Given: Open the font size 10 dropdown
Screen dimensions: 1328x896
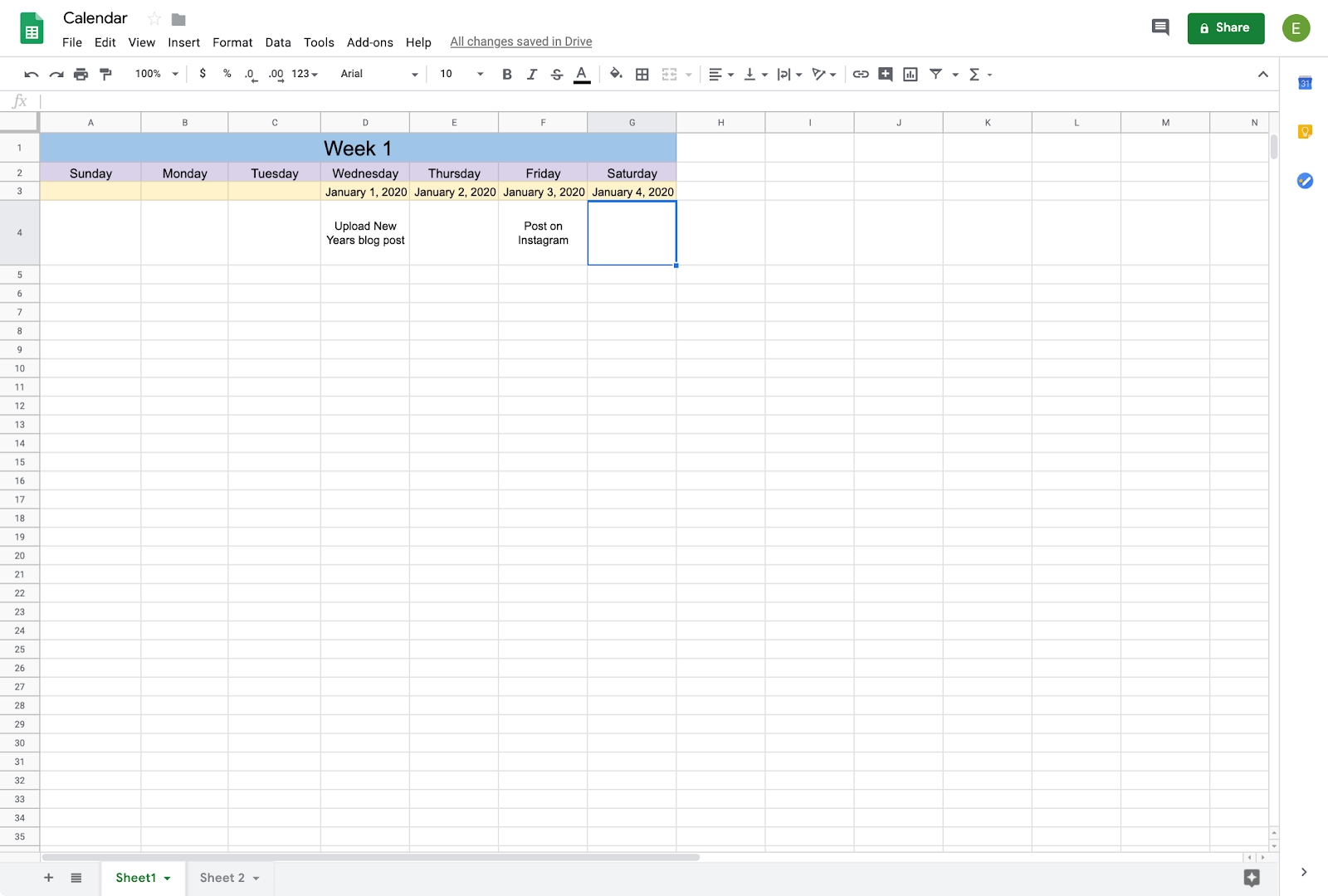Looking at the screenshot, I should [x=461, y=74].
